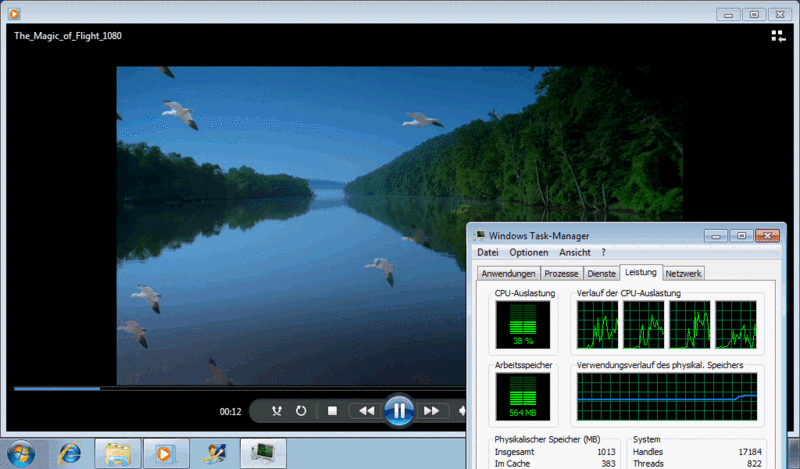Click the taskbar icon beside Media Player
Screen dimensions: 800x469
(x=215, y=453)
